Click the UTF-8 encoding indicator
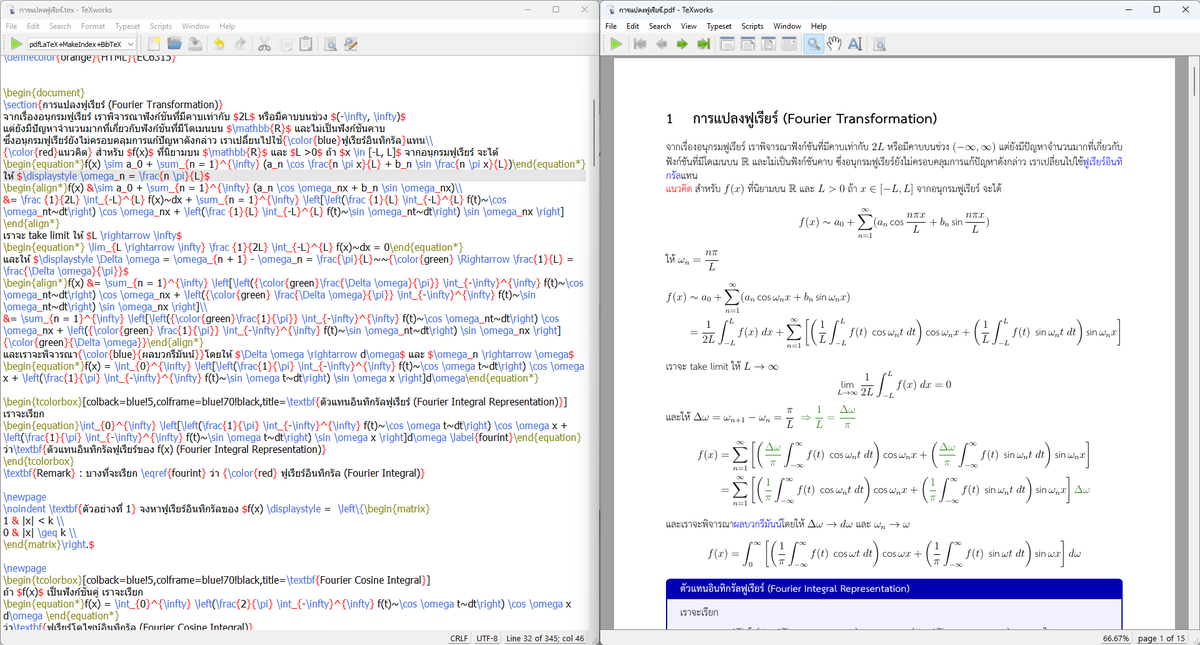The image size is (1200, 645). pos(487,638)
